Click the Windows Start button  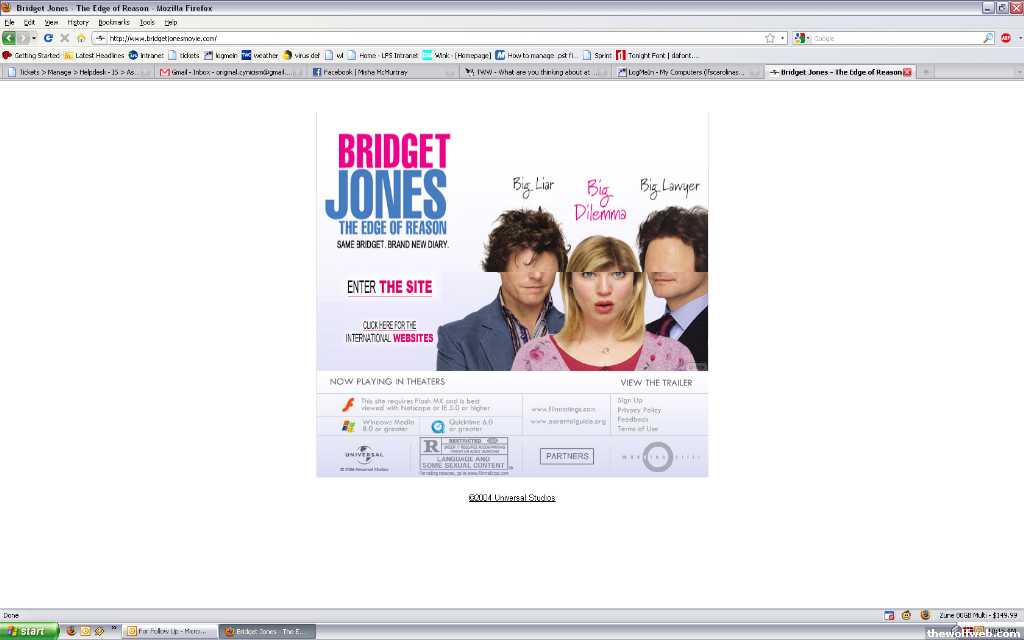pos(29,632)
